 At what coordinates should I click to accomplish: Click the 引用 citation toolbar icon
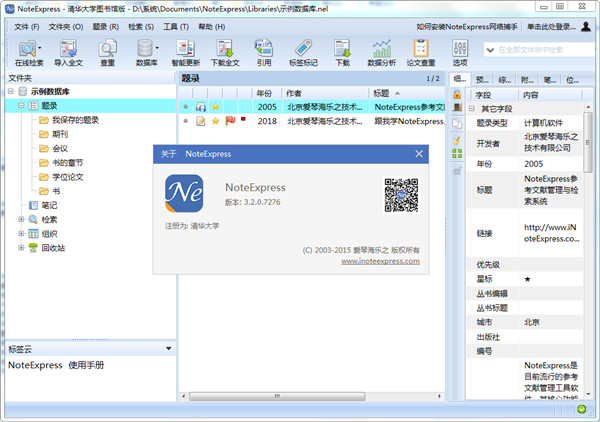(264, 48)
